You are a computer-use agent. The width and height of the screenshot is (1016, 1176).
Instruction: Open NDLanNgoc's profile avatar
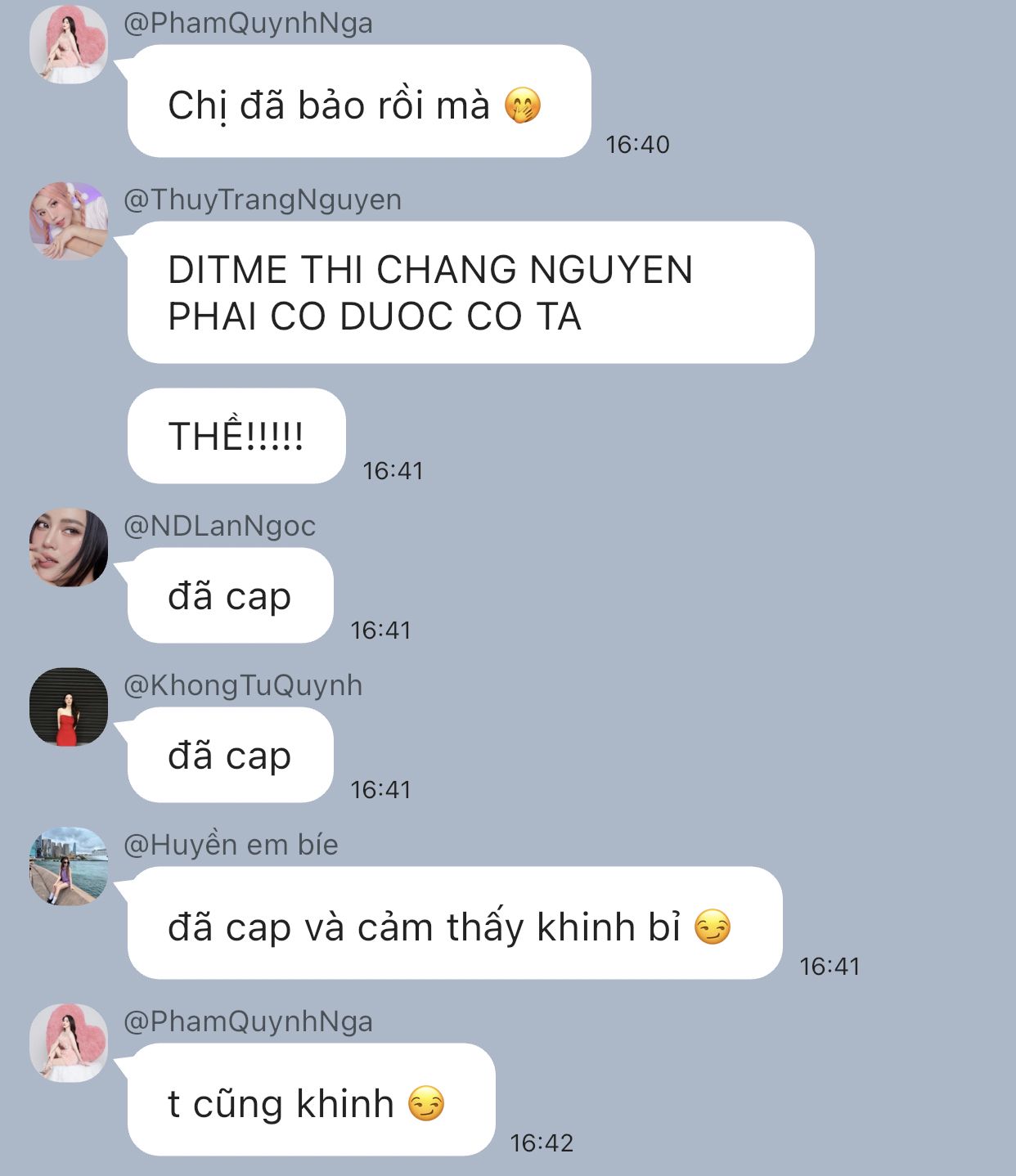(x=69, y=547)
